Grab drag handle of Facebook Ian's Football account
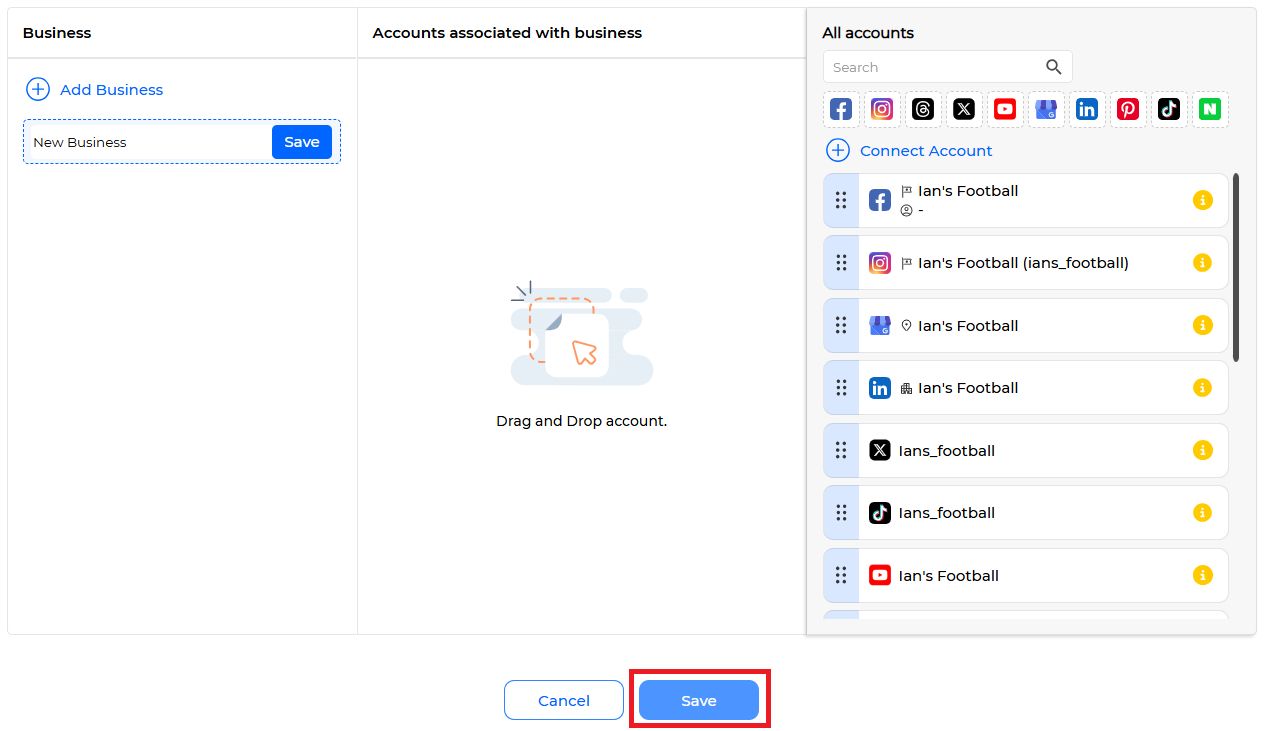Image resolution: width=1268 pixels, height=731 pixels. pos(841,200)
